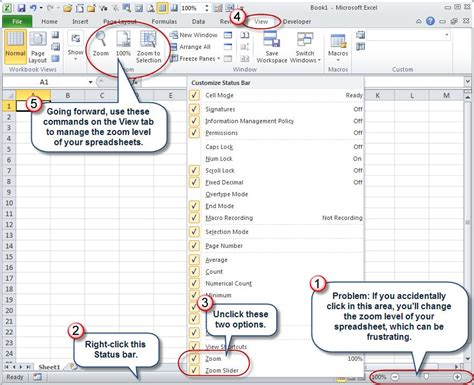Enable the Caps Lock indicator option
This screenshot has width=474, height=385.
pyautogui.click(x=276, y=147)
